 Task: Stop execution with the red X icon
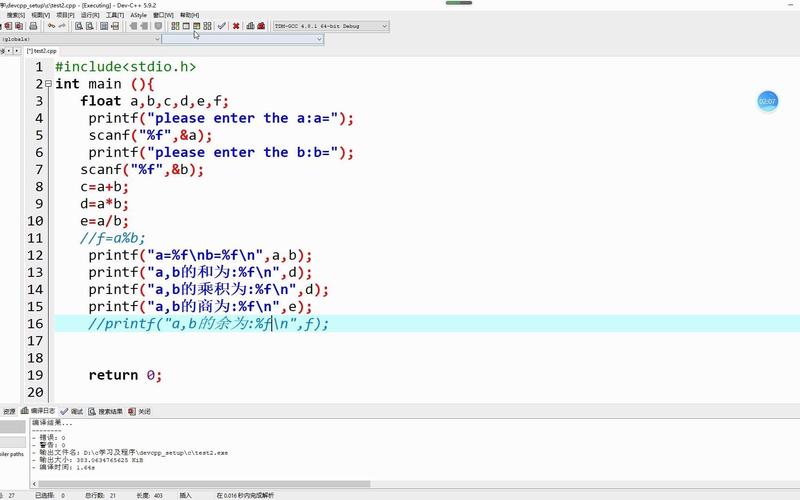click(x=236, y=26)
